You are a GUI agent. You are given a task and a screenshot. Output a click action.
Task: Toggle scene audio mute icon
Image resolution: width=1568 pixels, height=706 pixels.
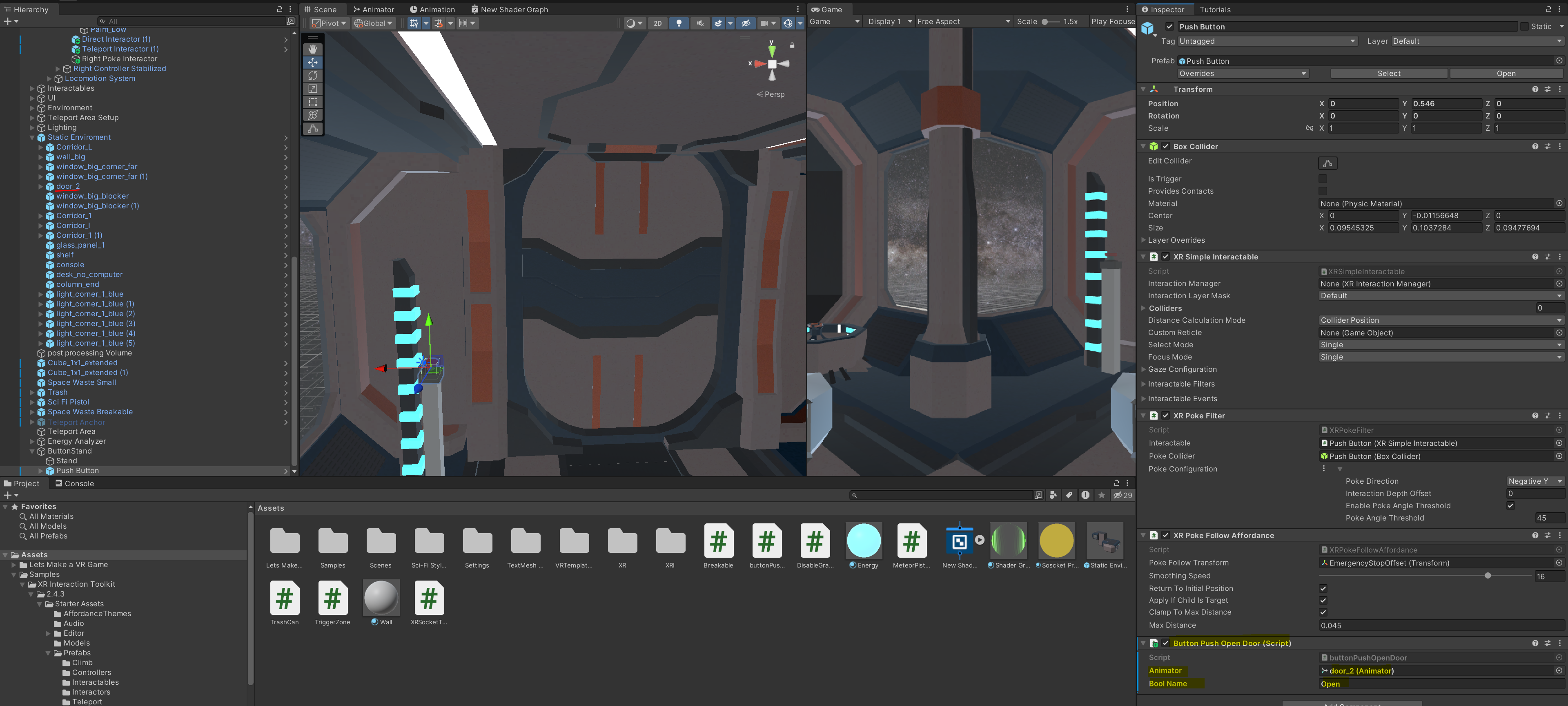[x=700, y=23]
